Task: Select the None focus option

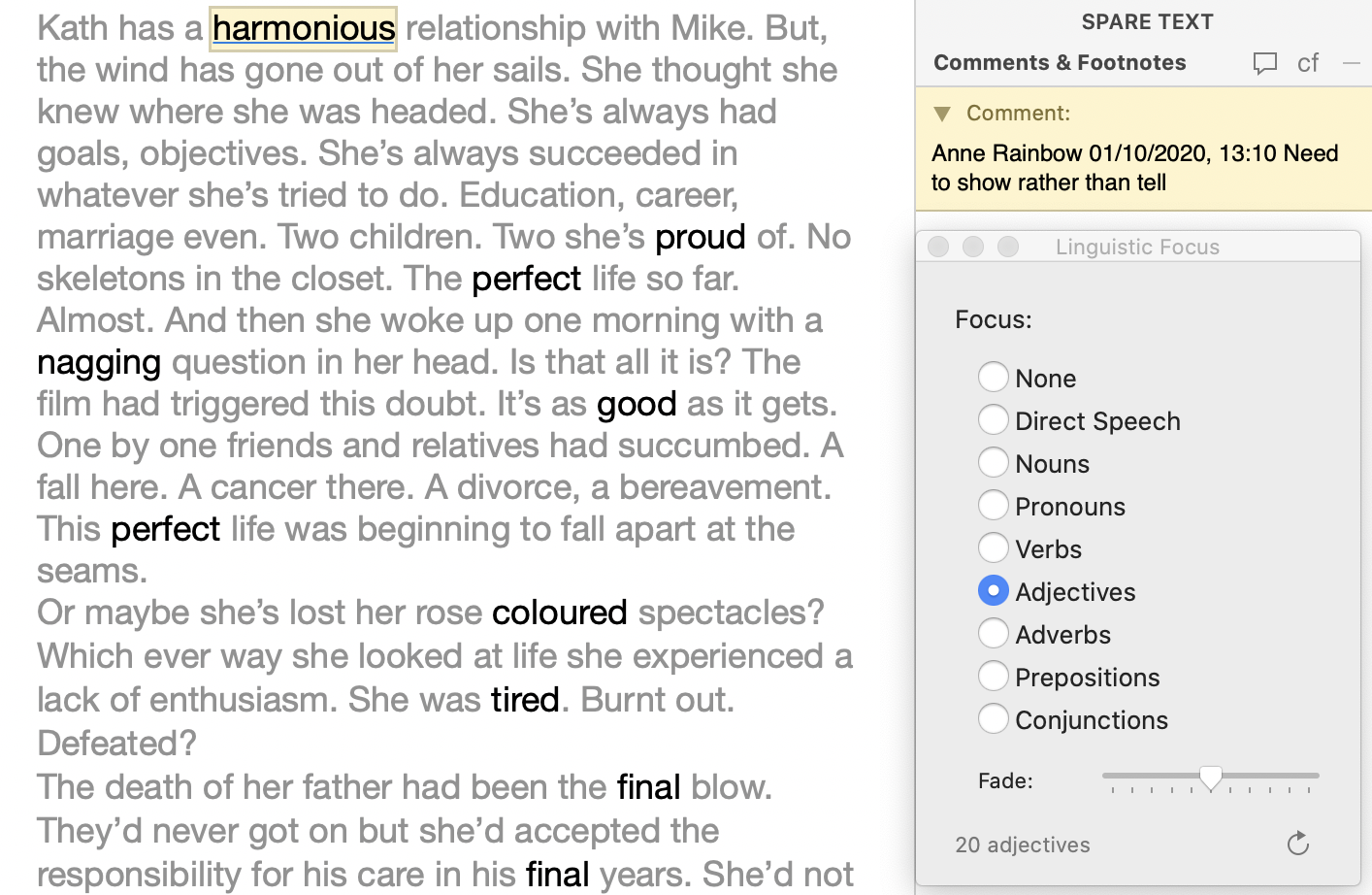Action: pyautogui.click(x=994, y=377)
